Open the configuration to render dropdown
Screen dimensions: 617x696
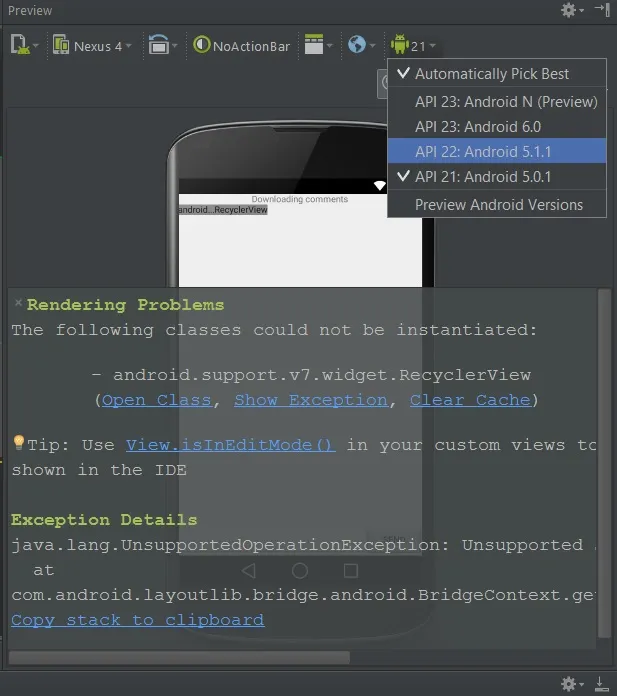tap(24, 45)
